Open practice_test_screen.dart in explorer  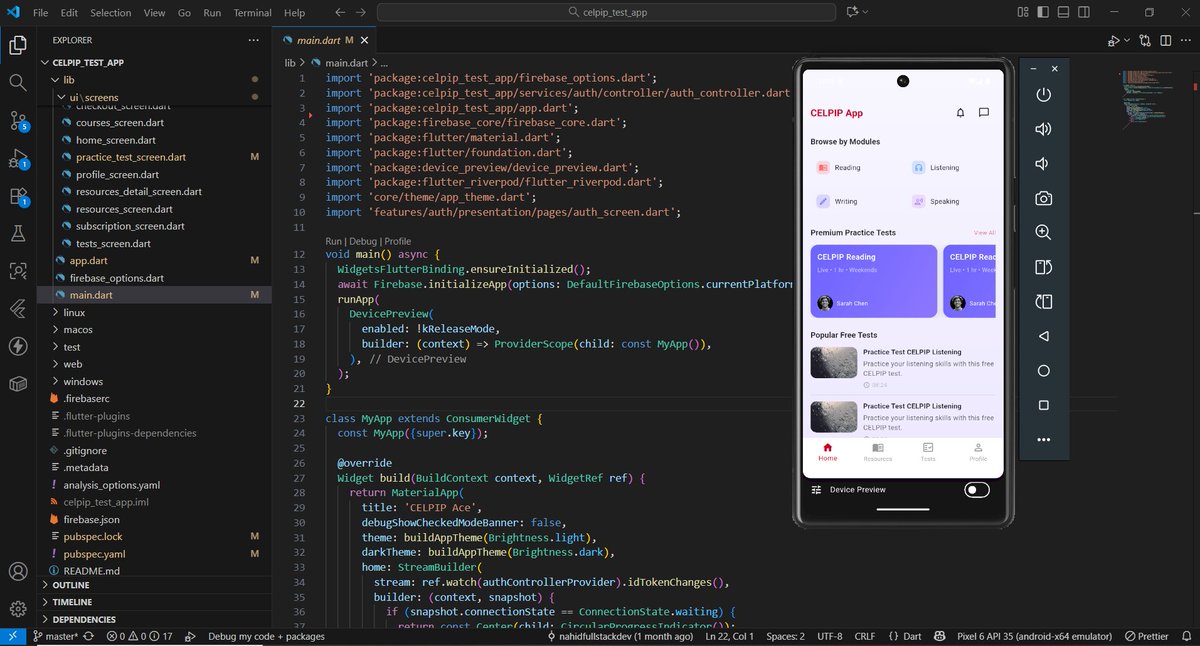click(x=131, y=157)
